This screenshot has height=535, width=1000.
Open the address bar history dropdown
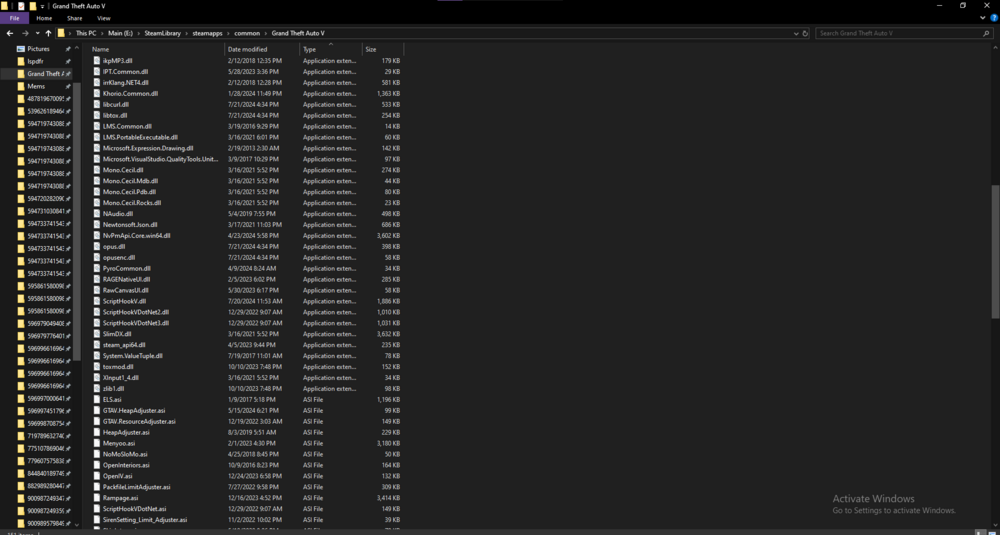click(796, 33)
